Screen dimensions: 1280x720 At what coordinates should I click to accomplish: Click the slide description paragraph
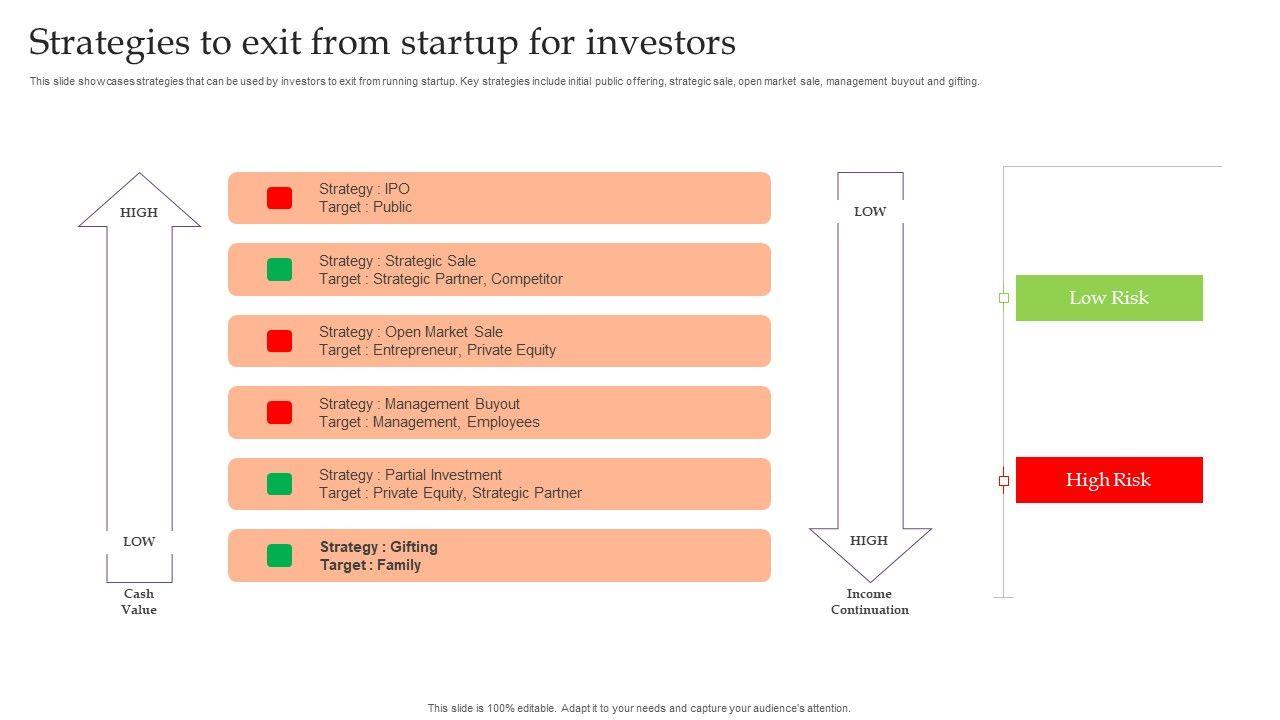504,82
